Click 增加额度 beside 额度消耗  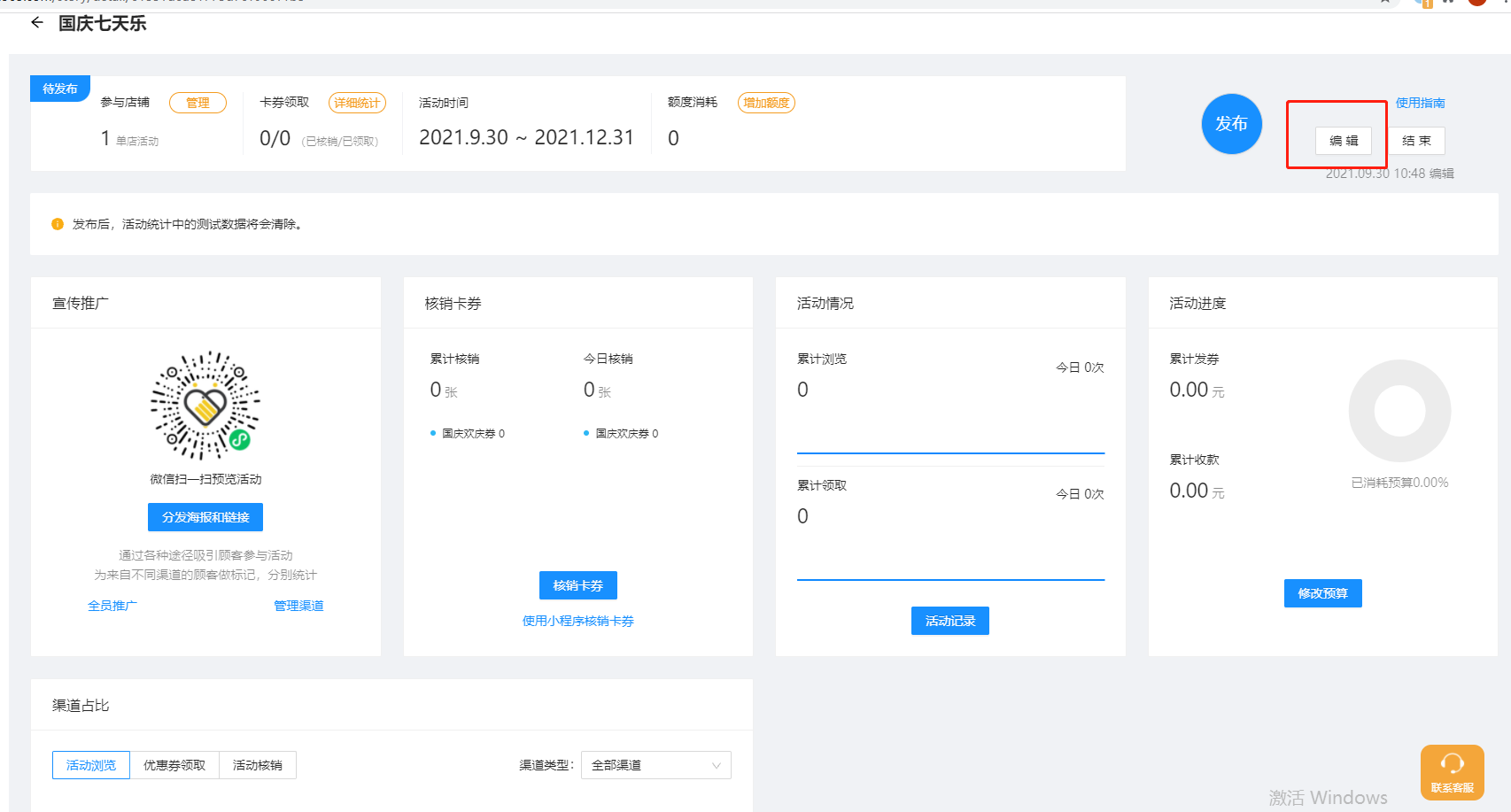click(766, 103)
